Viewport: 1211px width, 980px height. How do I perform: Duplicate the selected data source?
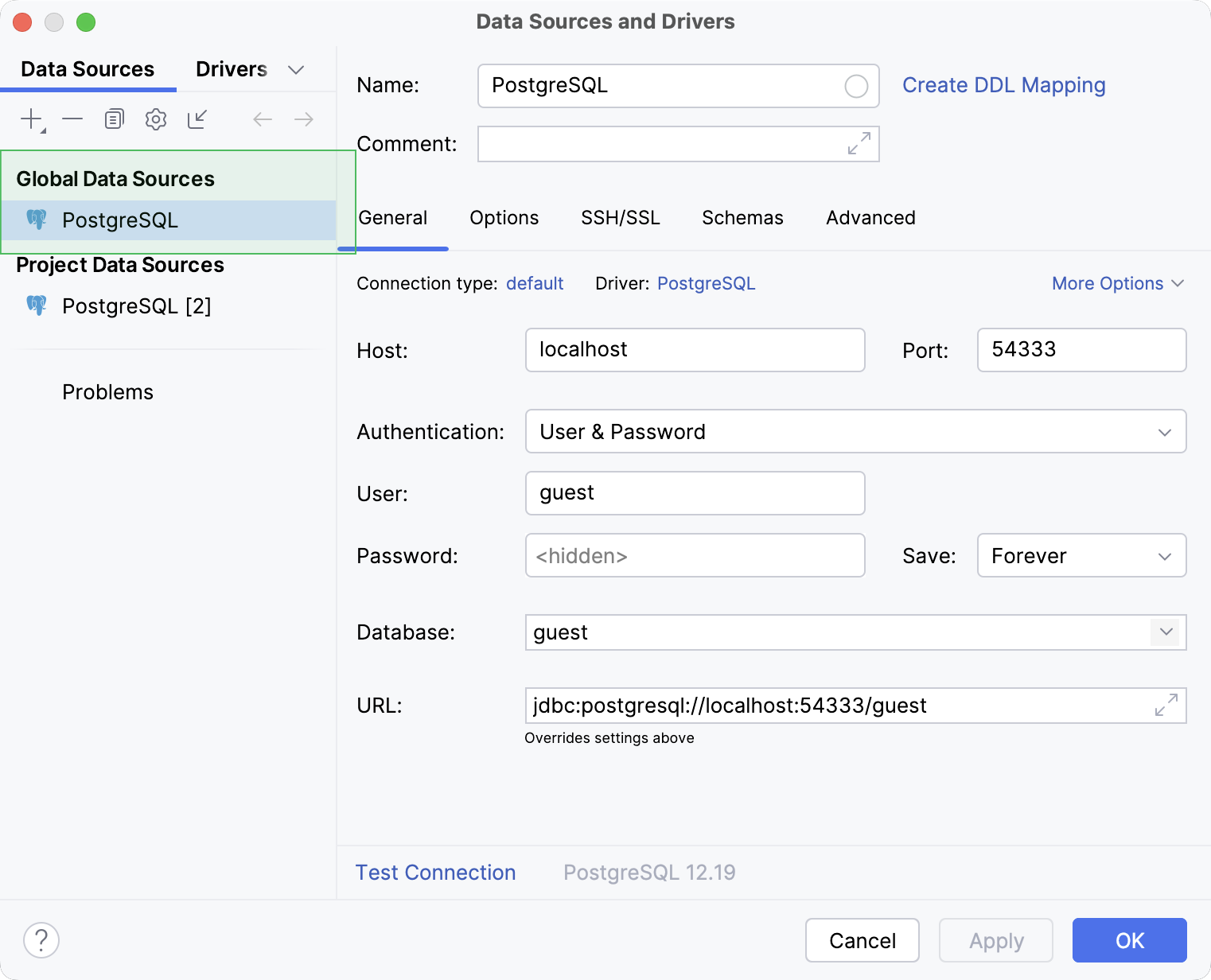pos(114,119)
